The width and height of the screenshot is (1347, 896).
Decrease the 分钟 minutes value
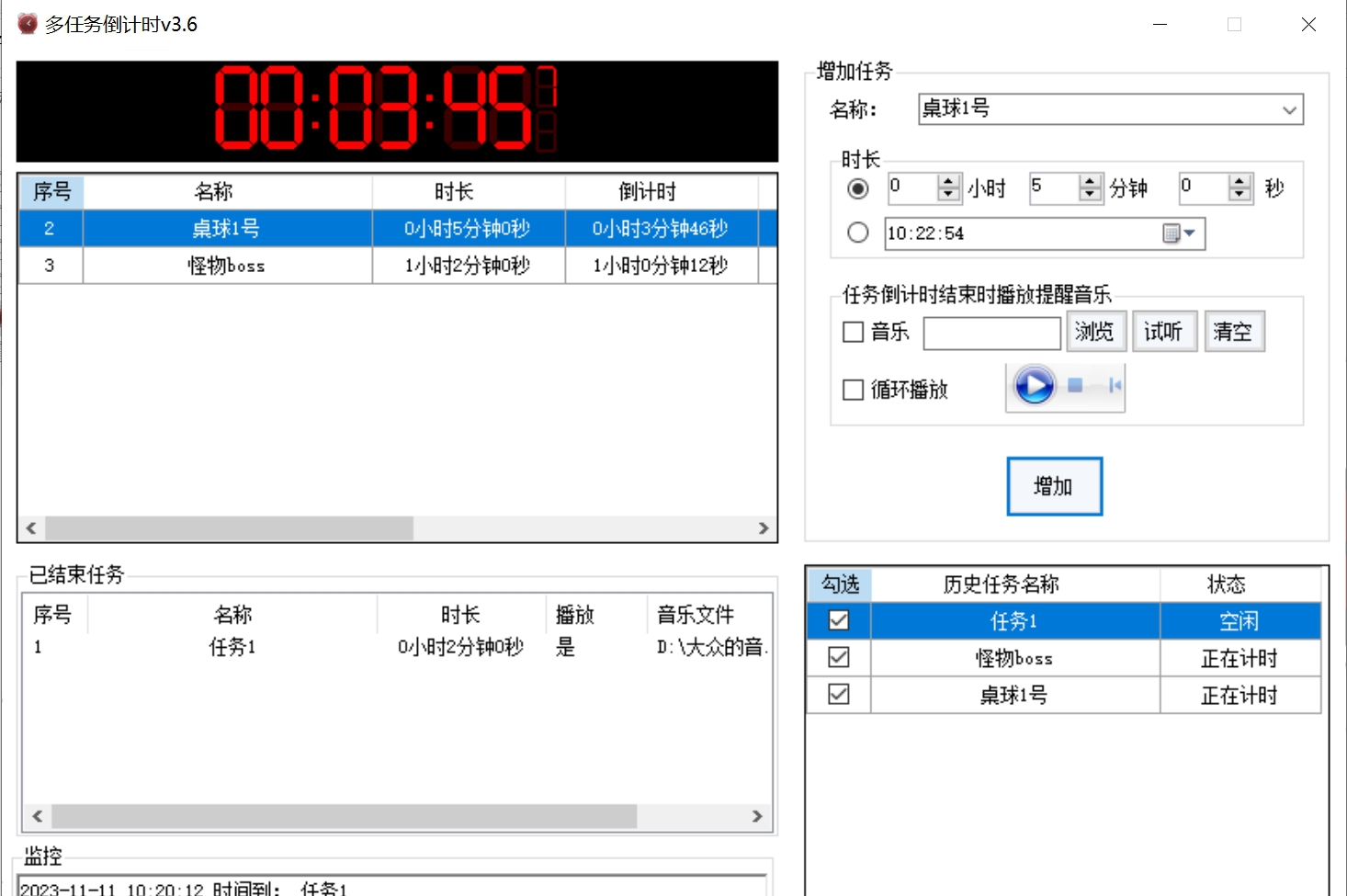(x=1091, y=195)
